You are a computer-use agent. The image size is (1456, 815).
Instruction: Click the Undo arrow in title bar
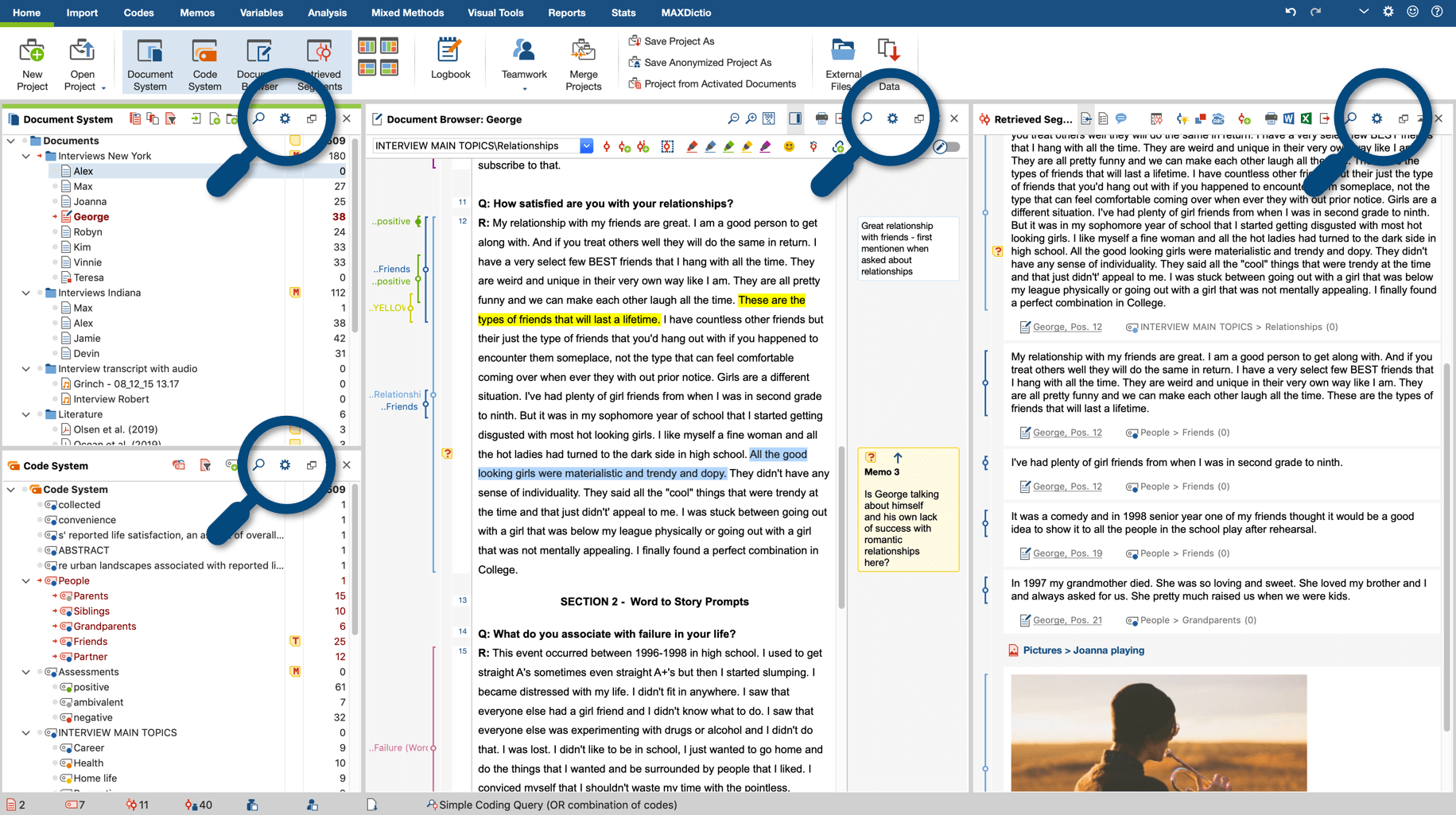click(1291, 12)
